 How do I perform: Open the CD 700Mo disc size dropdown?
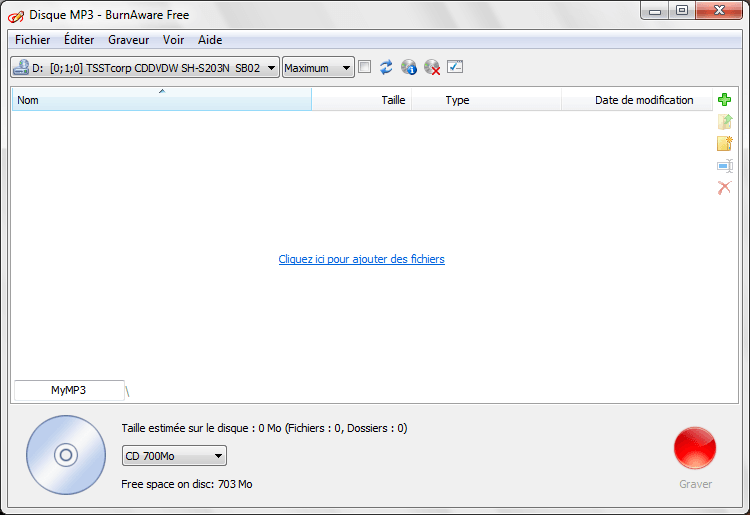point(174,456)
